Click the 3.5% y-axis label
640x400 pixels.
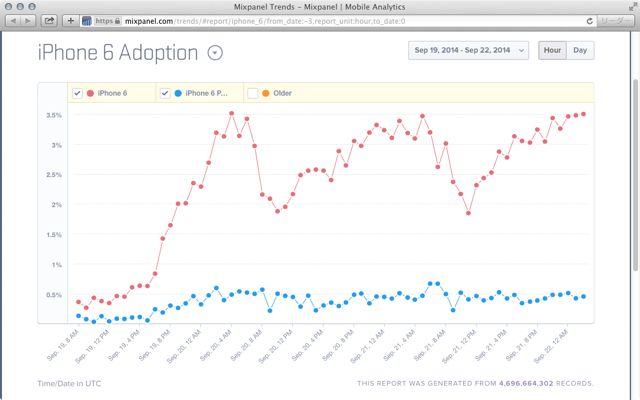(54, 115)
